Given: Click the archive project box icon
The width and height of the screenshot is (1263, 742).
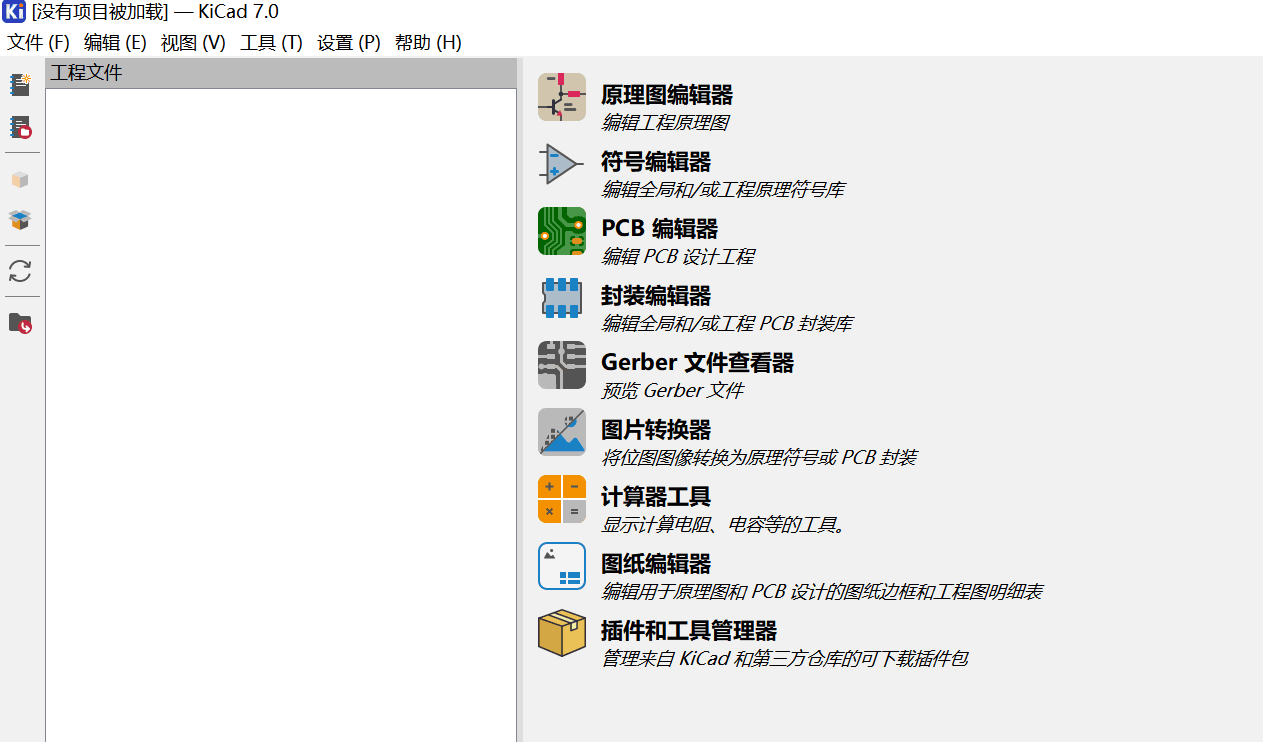Looking at the screenshot, I should pyautogui.click(x=20, y=180).
